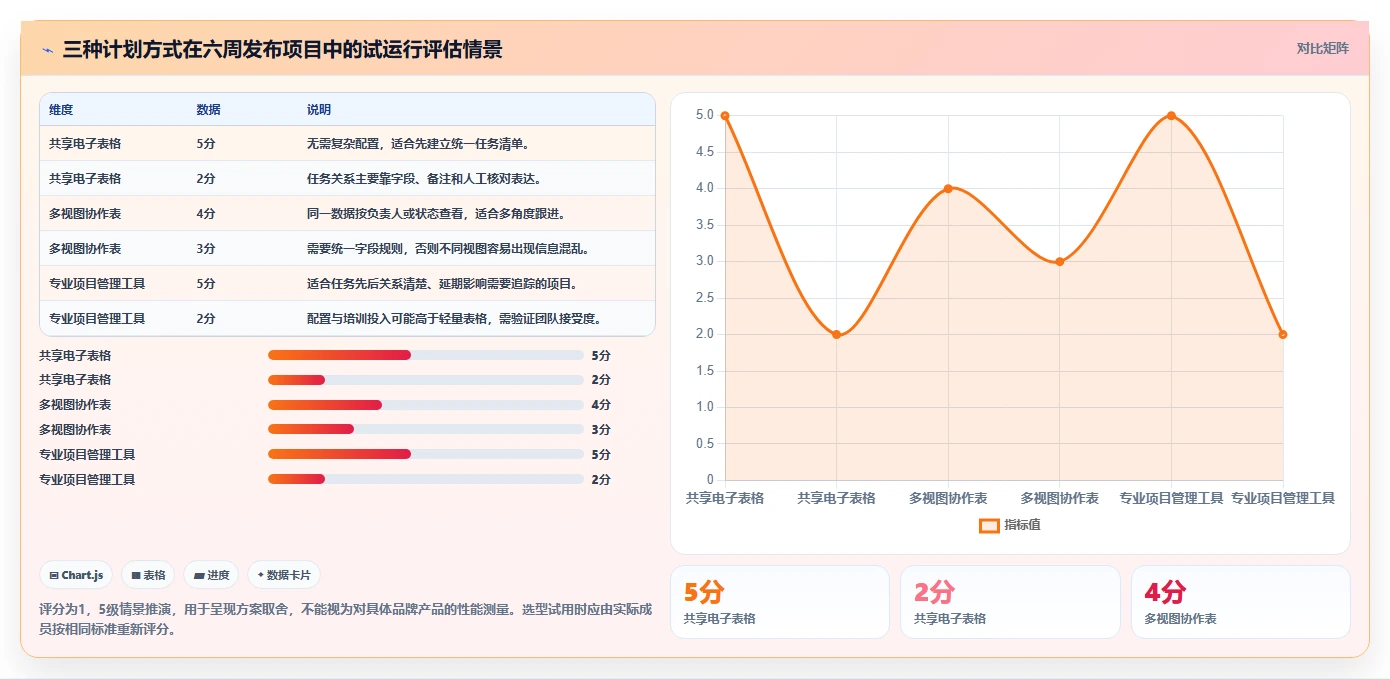Open the 5分 共享电子表格 data card
This screenshot has width=1390, height=679.
click(x=779, y=602)
